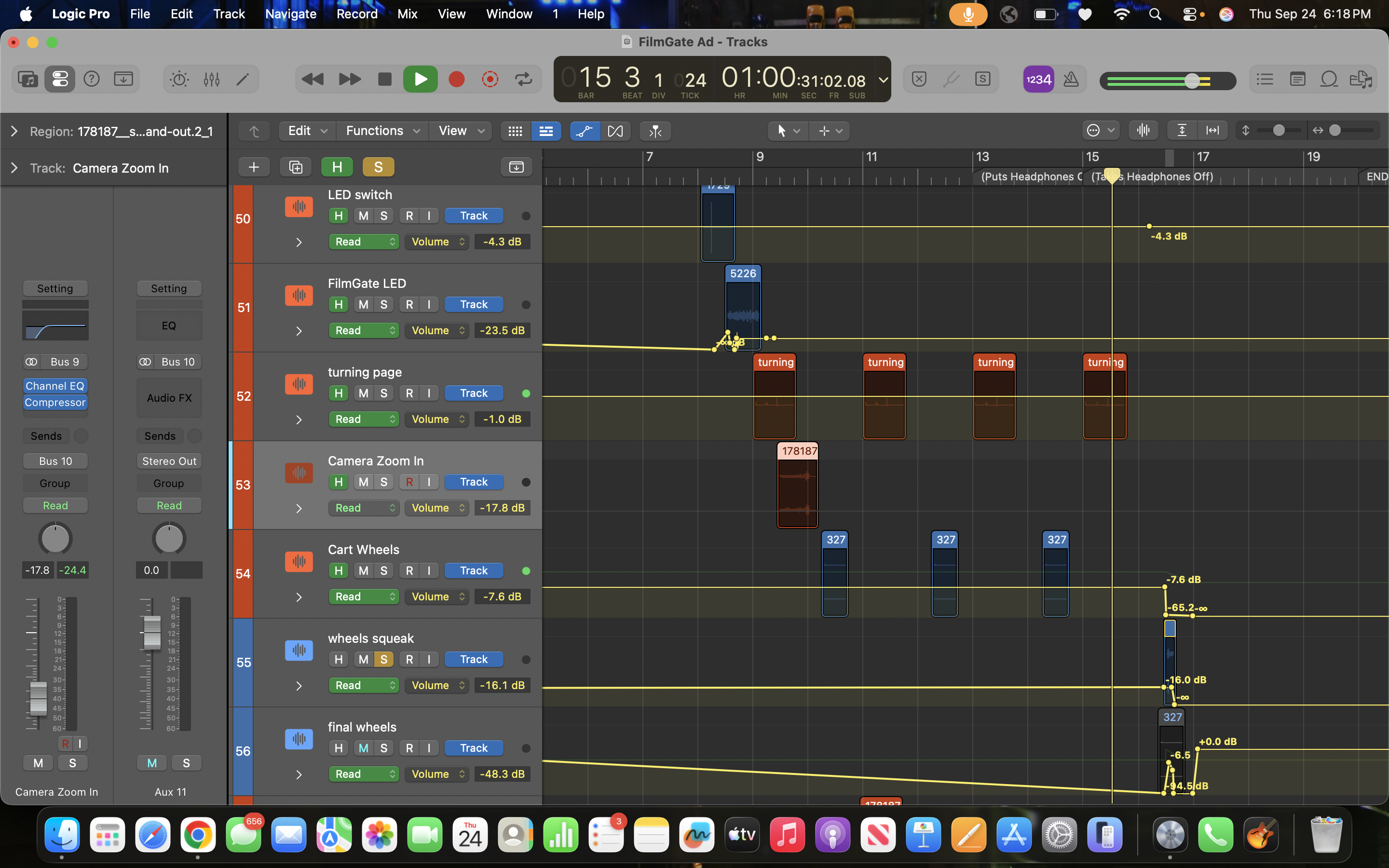Select the 178187 region on Camera Zoom In
This screenshot has width=1389, height=868.
pyautogui.click(x=797, y=485)
